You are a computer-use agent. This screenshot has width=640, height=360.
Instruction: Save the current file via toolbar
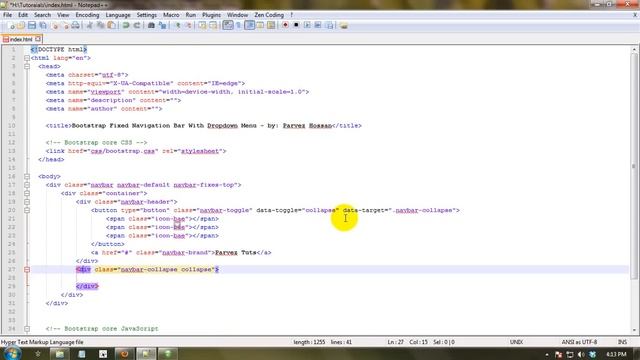pos(32,25)
